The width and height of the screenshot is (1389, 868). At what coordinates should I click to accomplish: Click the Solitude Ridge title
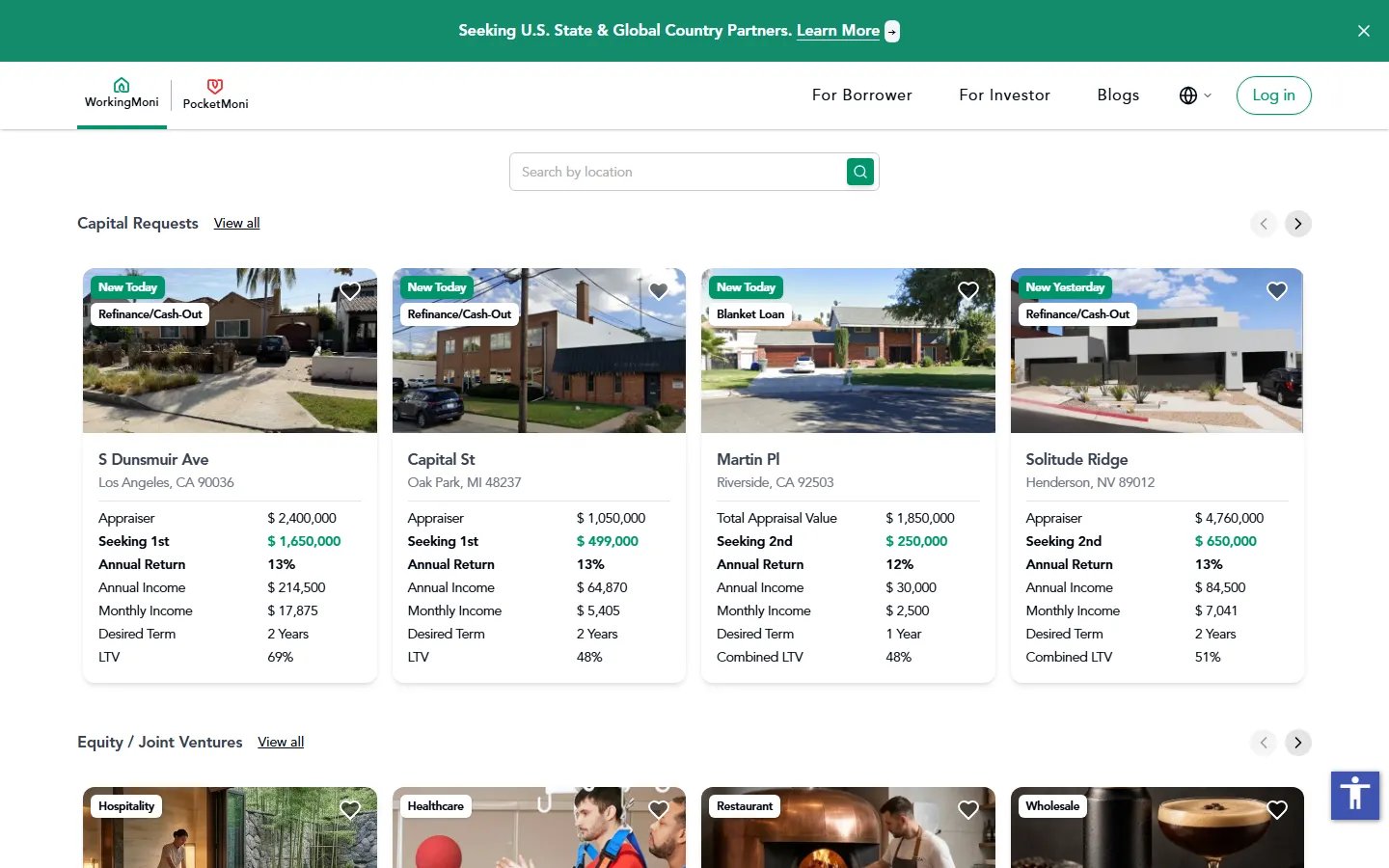tap(1076, 459)
